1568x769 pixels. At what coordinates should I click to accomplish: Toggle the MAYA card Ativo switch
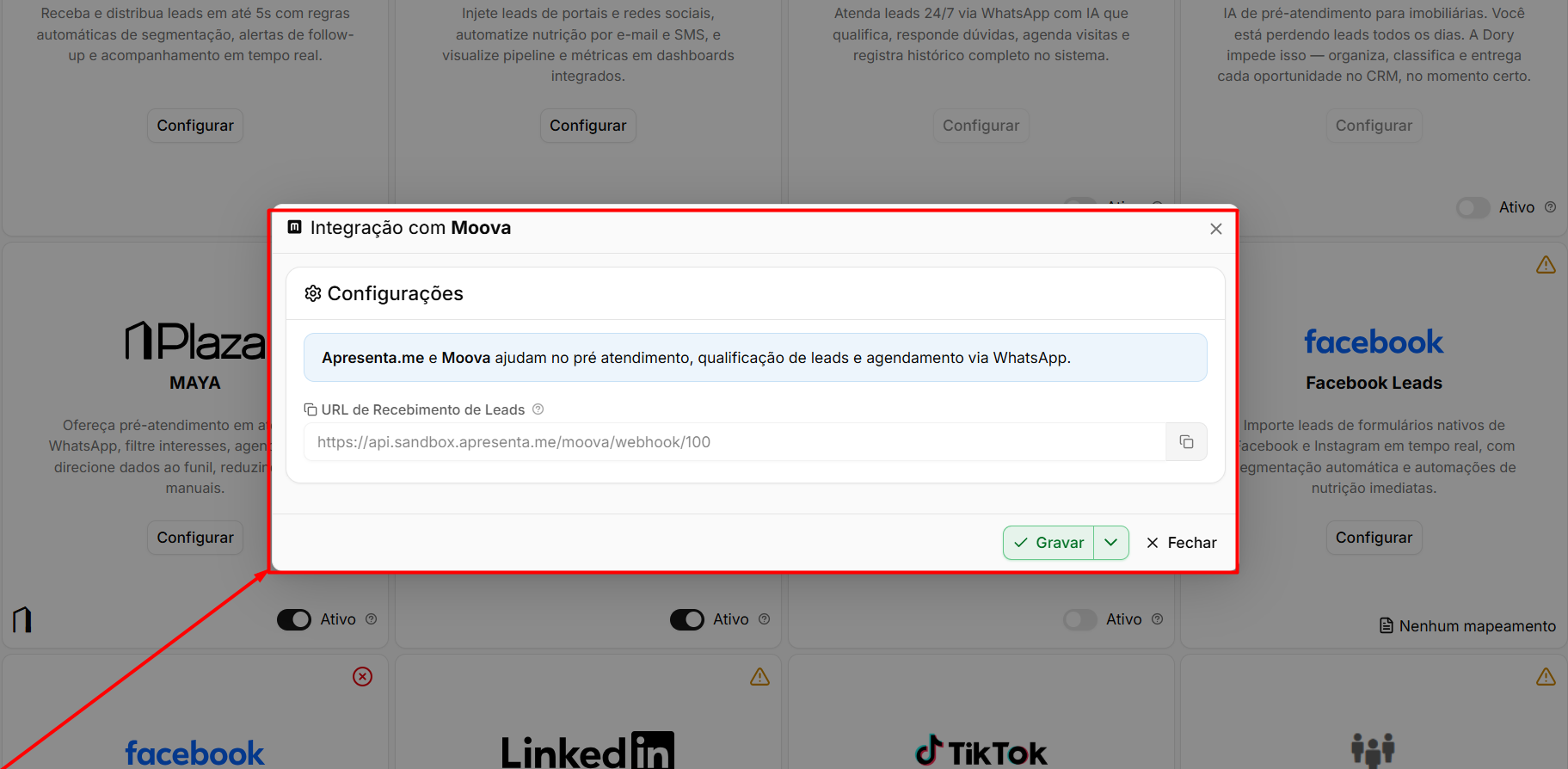[x=294, y=619]
